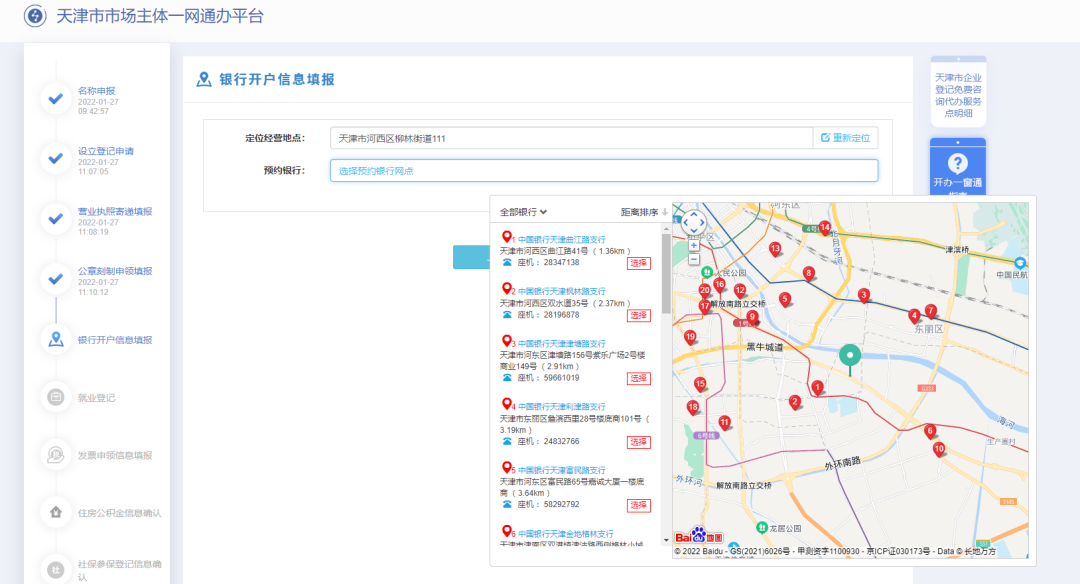The width and height of the screenshot is (1080, 584).
Task: Click the 设立登记申请 step checkmark icon
Action: 56,158
